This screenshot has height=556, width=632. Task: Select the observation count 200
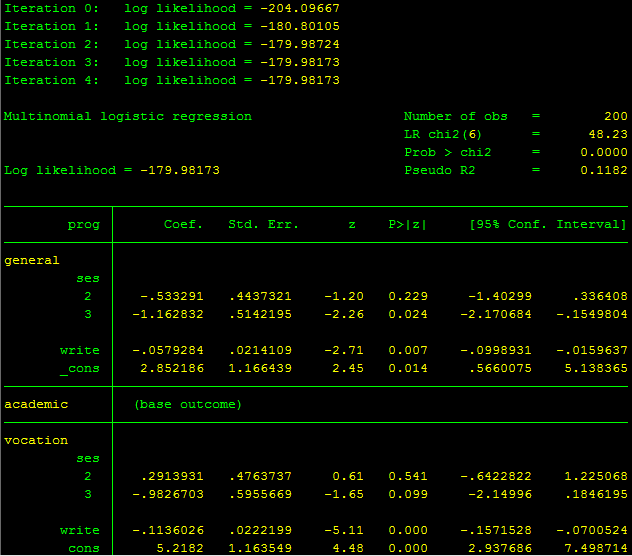[x=615, y=116]
